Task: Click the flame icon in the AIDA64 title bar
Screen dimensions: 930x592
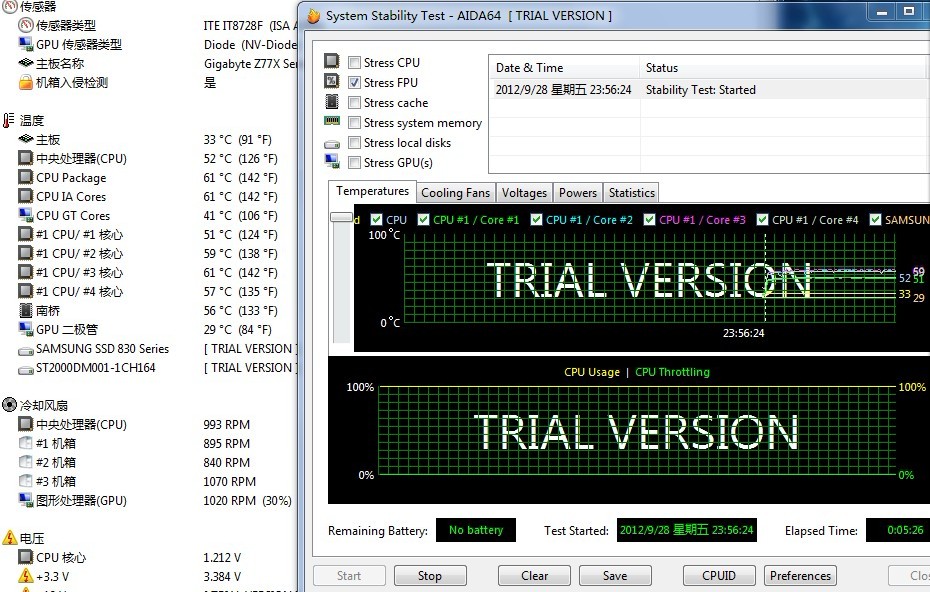Action: pyautogui.click(x=314, y=16)
